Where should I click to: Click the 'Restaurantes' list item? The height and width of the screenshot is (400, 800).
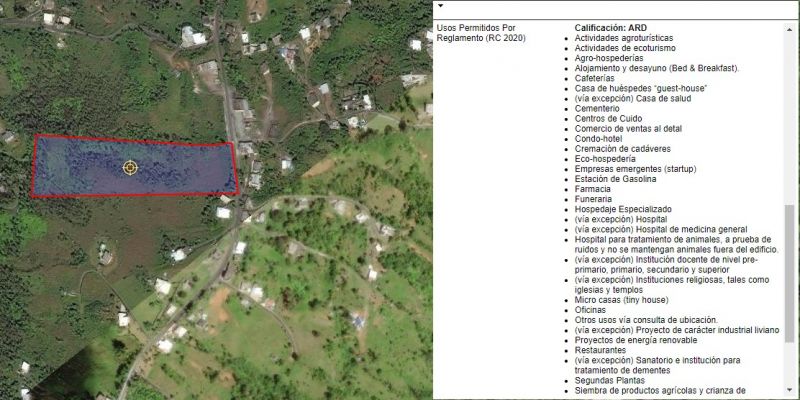coord(603,350)
